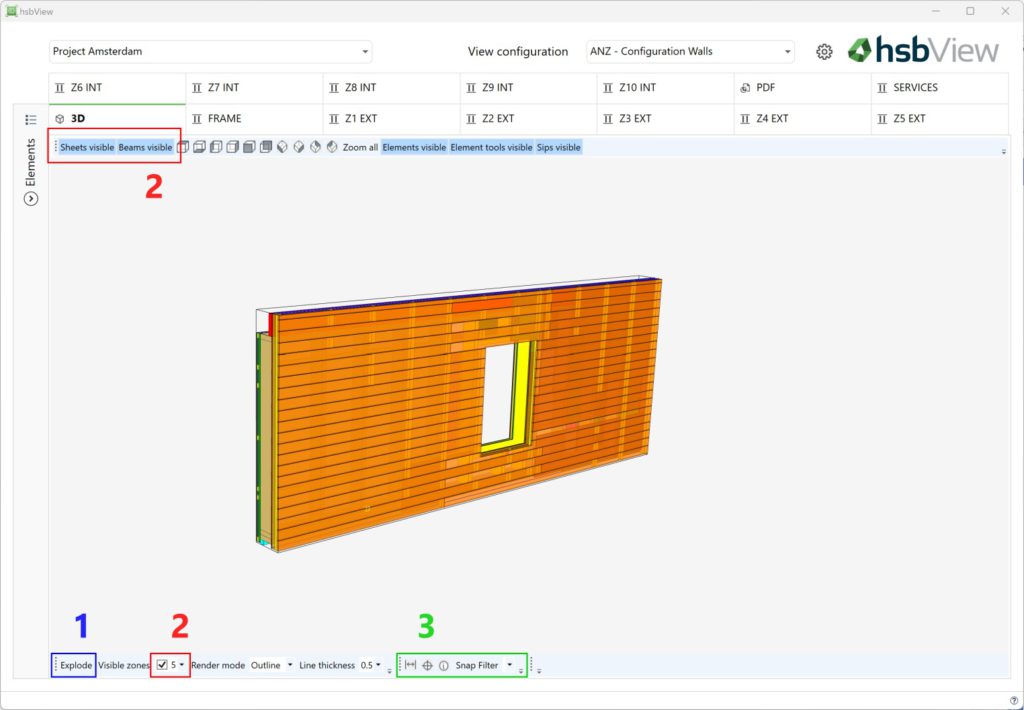This screenshot has width=1024, height=710.
Task: Select the isometric view icon beside Zoom all
Action: coord(332,147)
